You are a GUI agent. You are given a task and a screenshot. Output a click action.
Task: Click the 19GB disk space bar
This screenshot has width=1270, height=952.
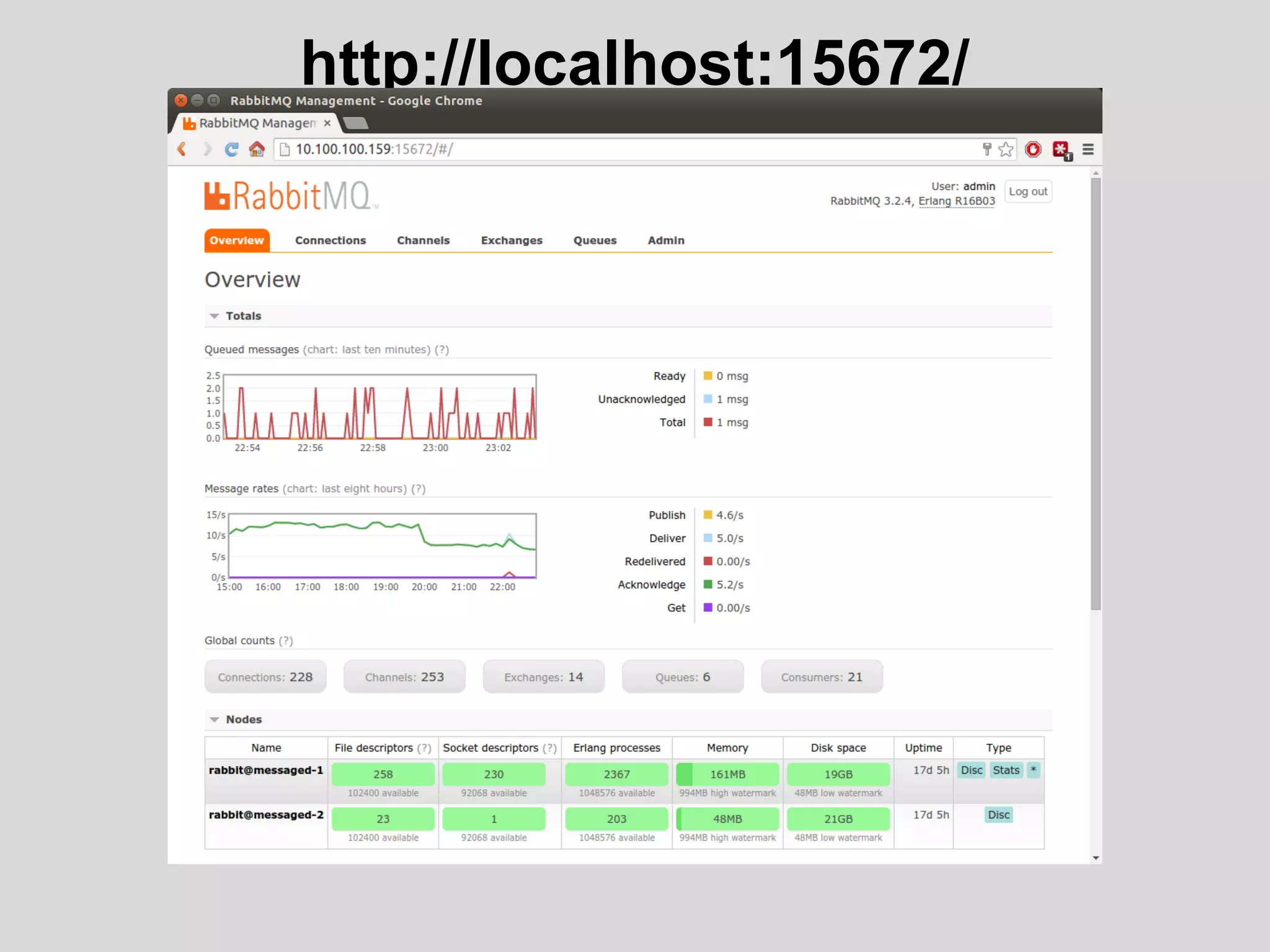pos(838,775)
